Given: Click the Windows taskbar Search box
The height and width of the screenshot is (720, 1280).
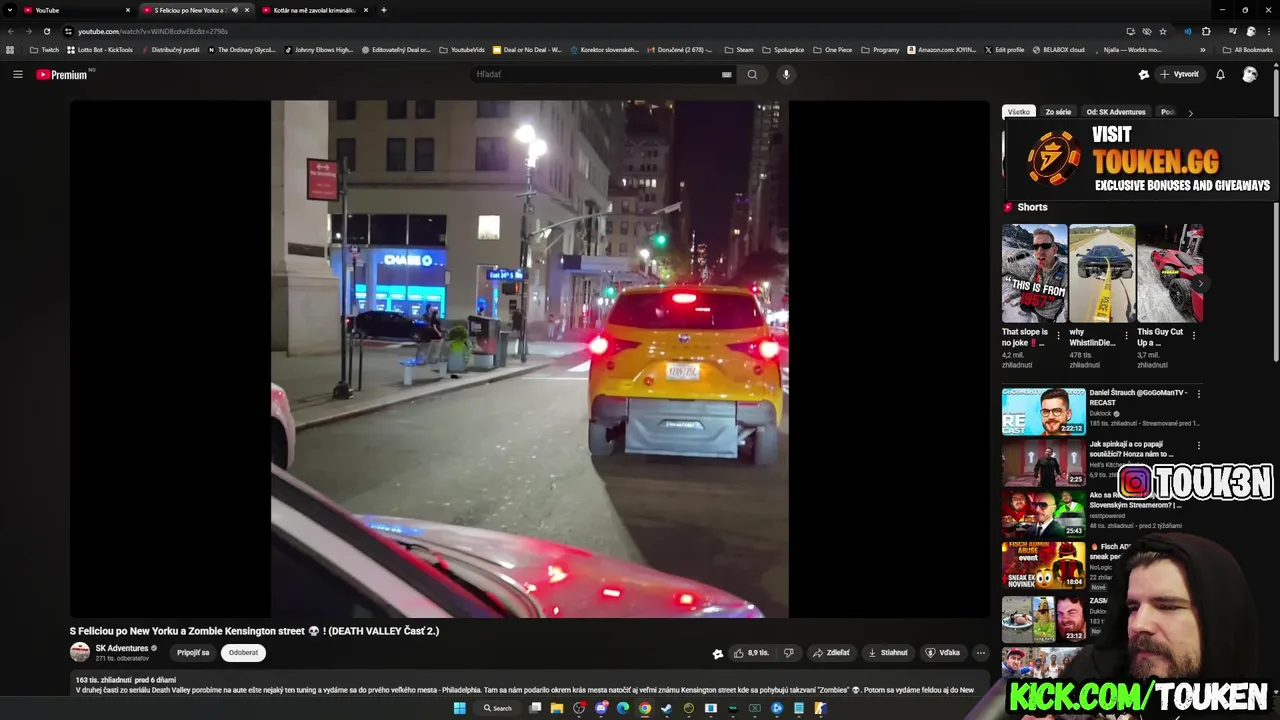Looking at the screenshot, I should [498, 708].
